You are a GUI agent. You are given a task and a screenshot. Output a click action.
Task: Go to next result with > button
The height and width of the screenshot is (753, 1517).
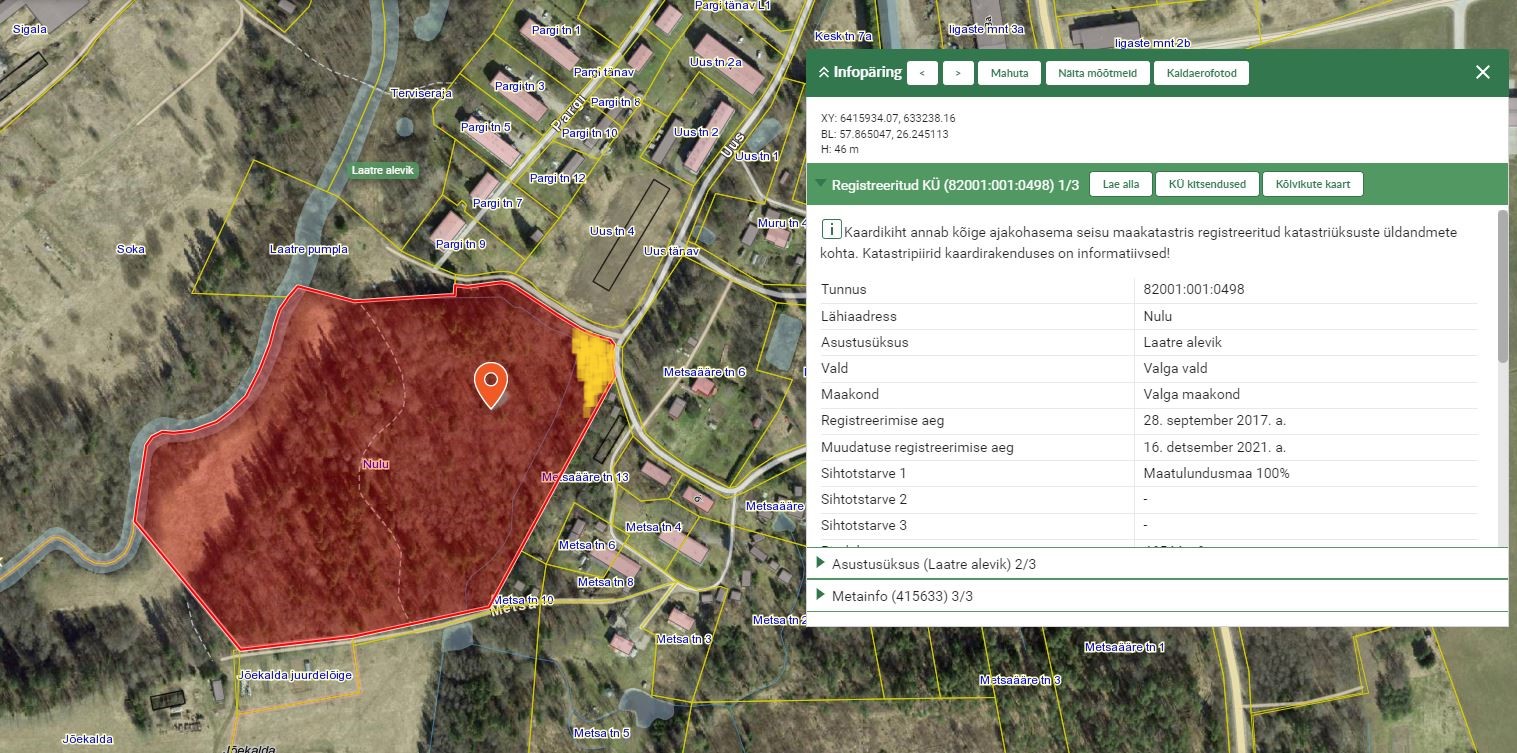tap(958, 73)
